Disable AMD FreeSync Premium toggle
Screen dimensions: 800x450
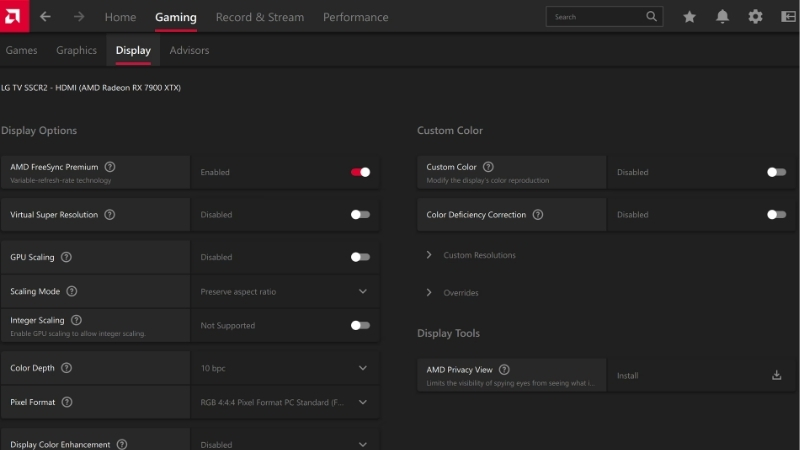click(x=360, y=172)
